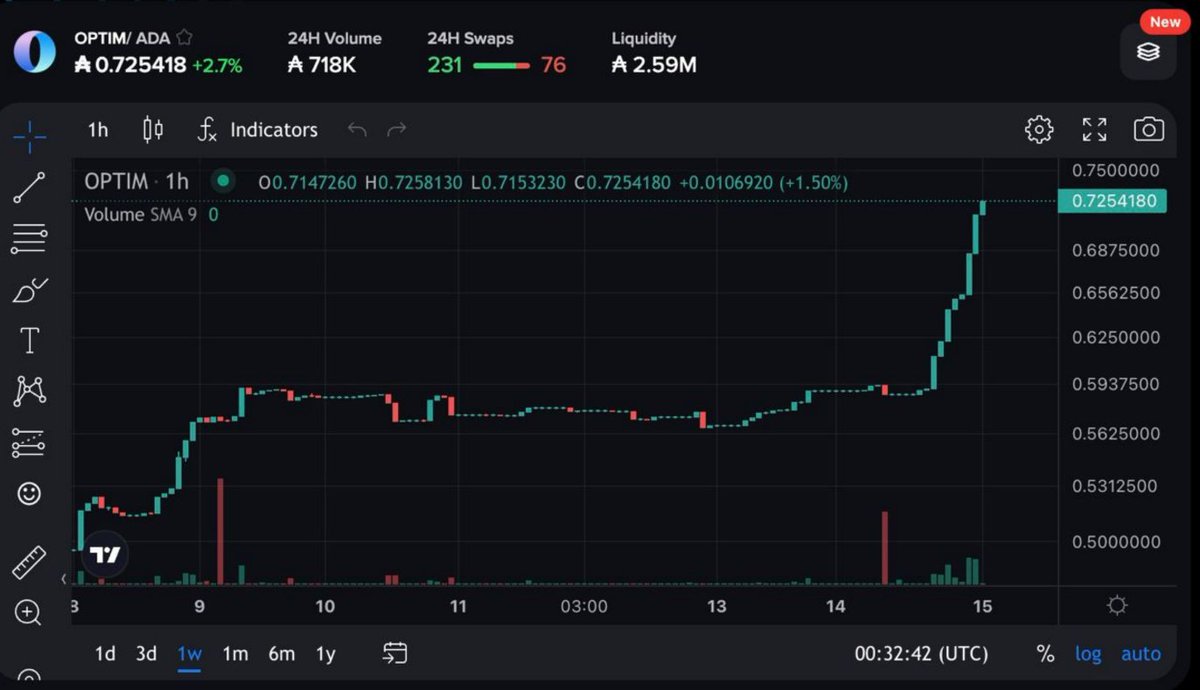Open the emoji icons tool
The image size is (1200, 690).
(x=30, y=493)
